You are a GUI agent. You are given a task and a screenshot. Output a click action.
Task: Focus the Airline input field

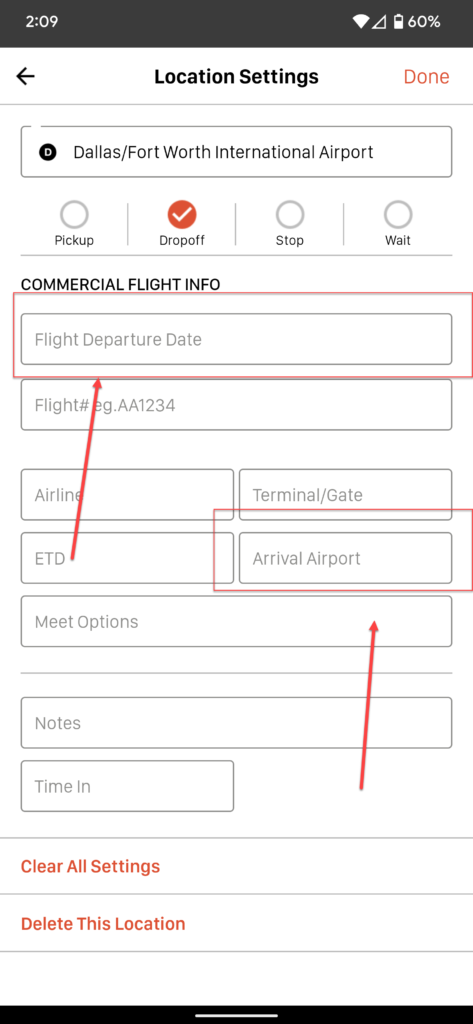point(127,494)
